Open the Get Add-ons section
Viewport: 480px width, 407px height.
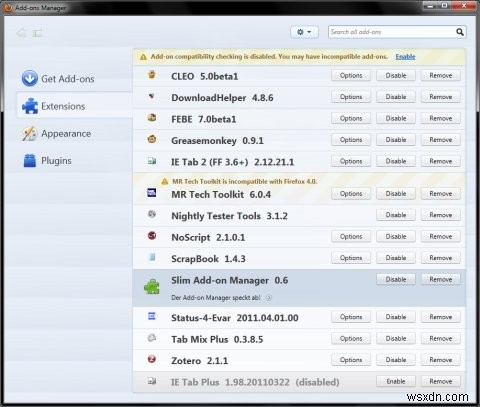74,79
